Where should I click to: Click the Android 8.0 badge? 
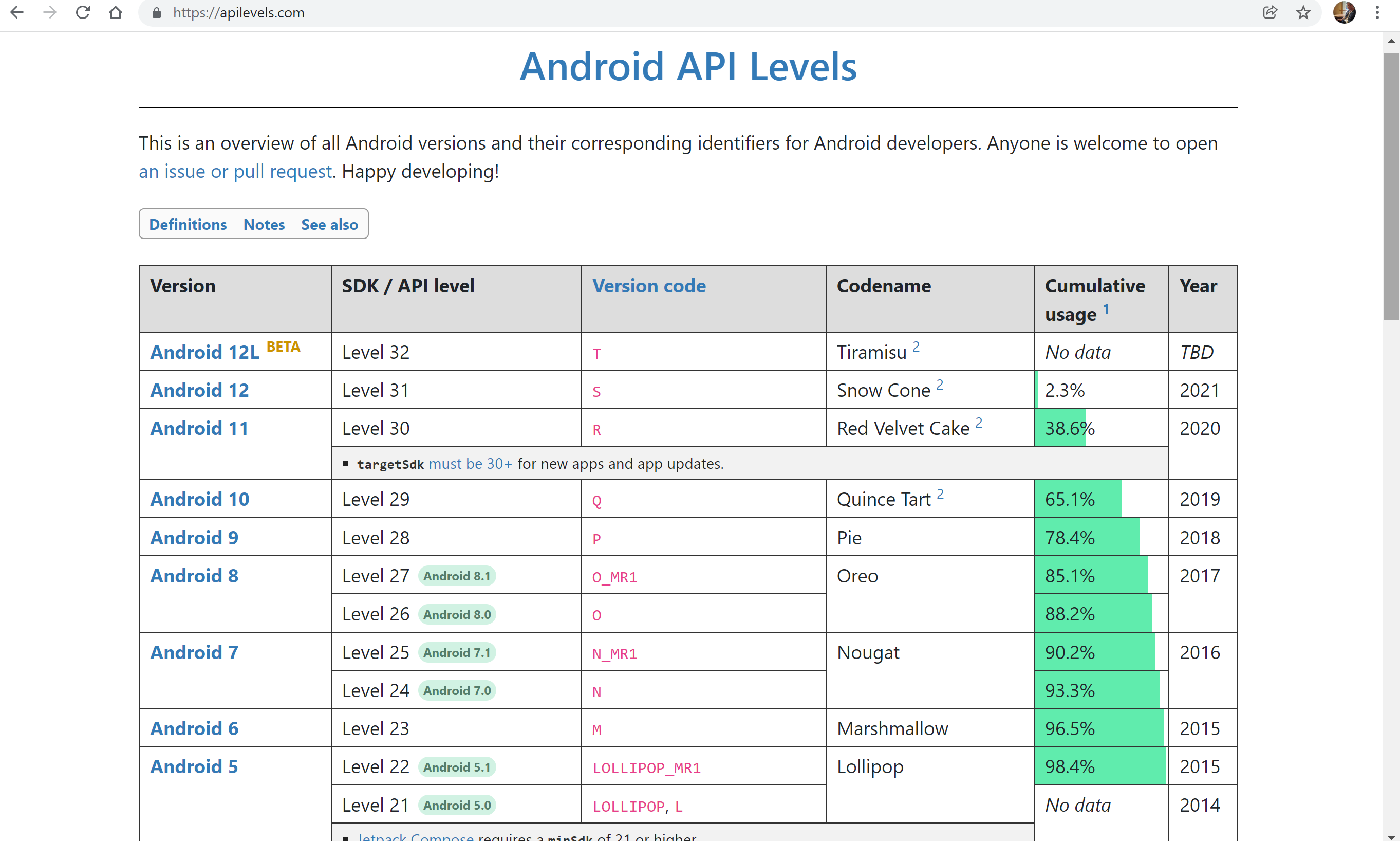(457, 614)
